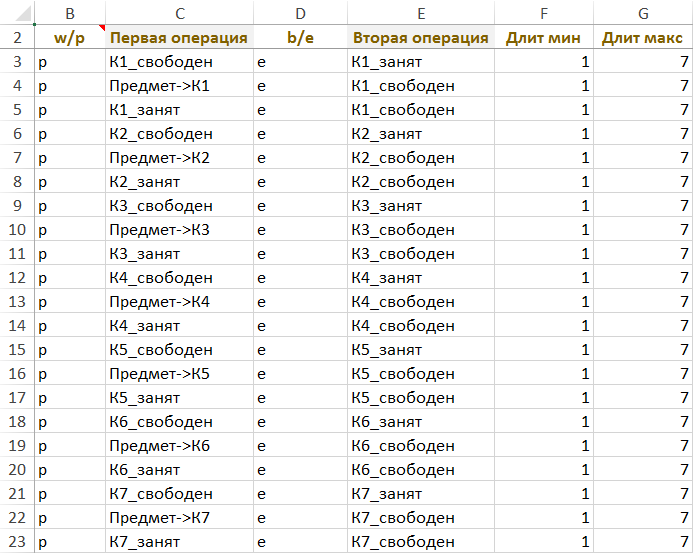Click the 'Вторая операция' header cell
693x553 pixels.
tap(421, 38)
